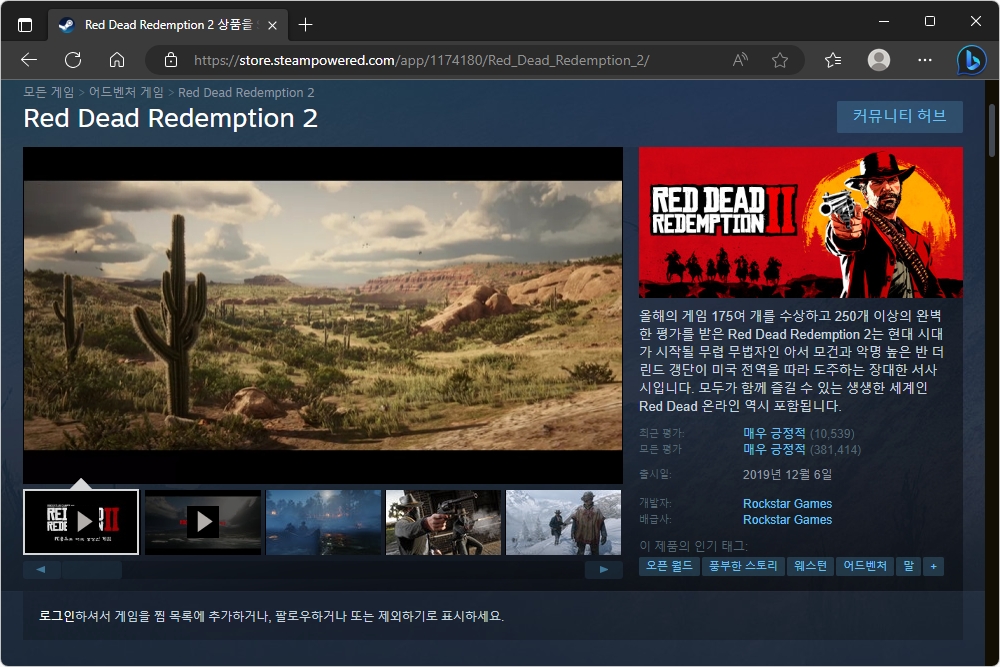Add this page to favorites star

779,60
